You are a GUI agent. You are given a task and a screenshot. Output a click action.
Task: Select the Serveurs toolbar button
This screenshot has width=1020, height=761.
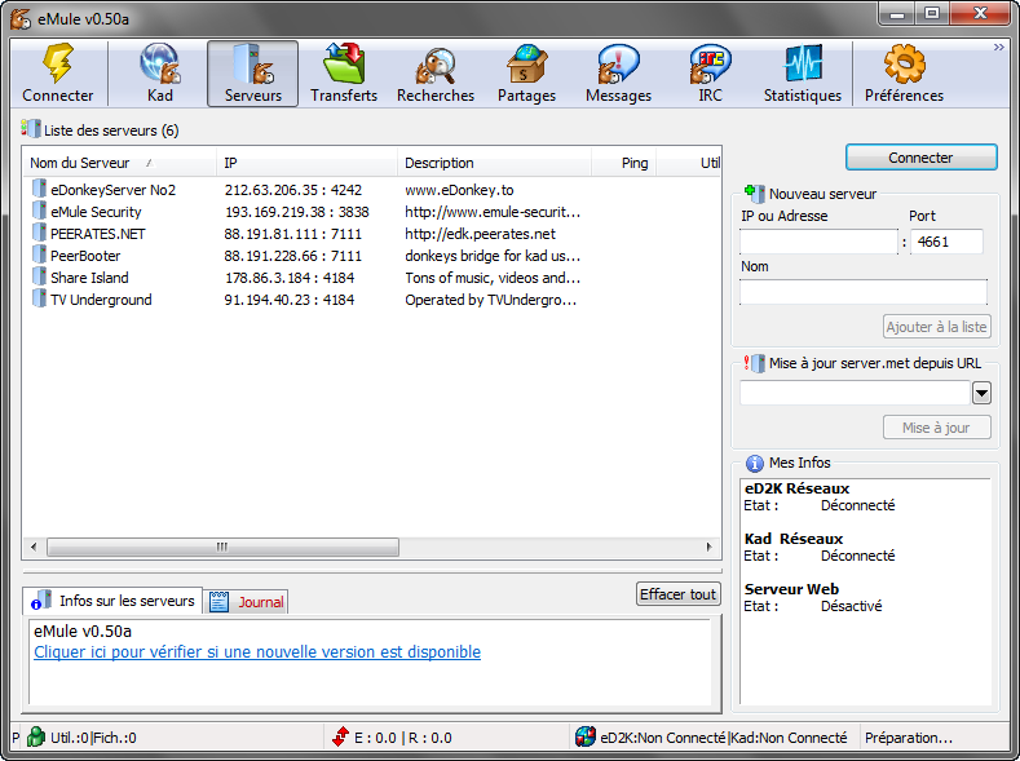pos(252,73)
